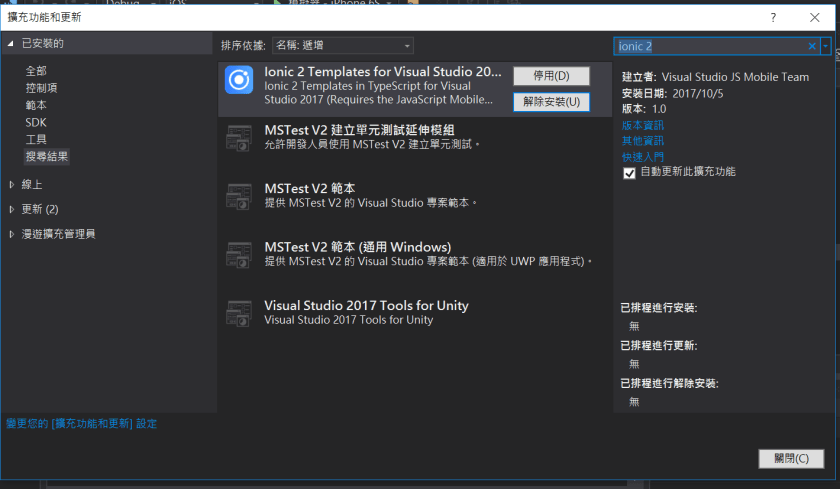Collapse the 已安裝的 category

pyautogui.click(x=12, y=44)
